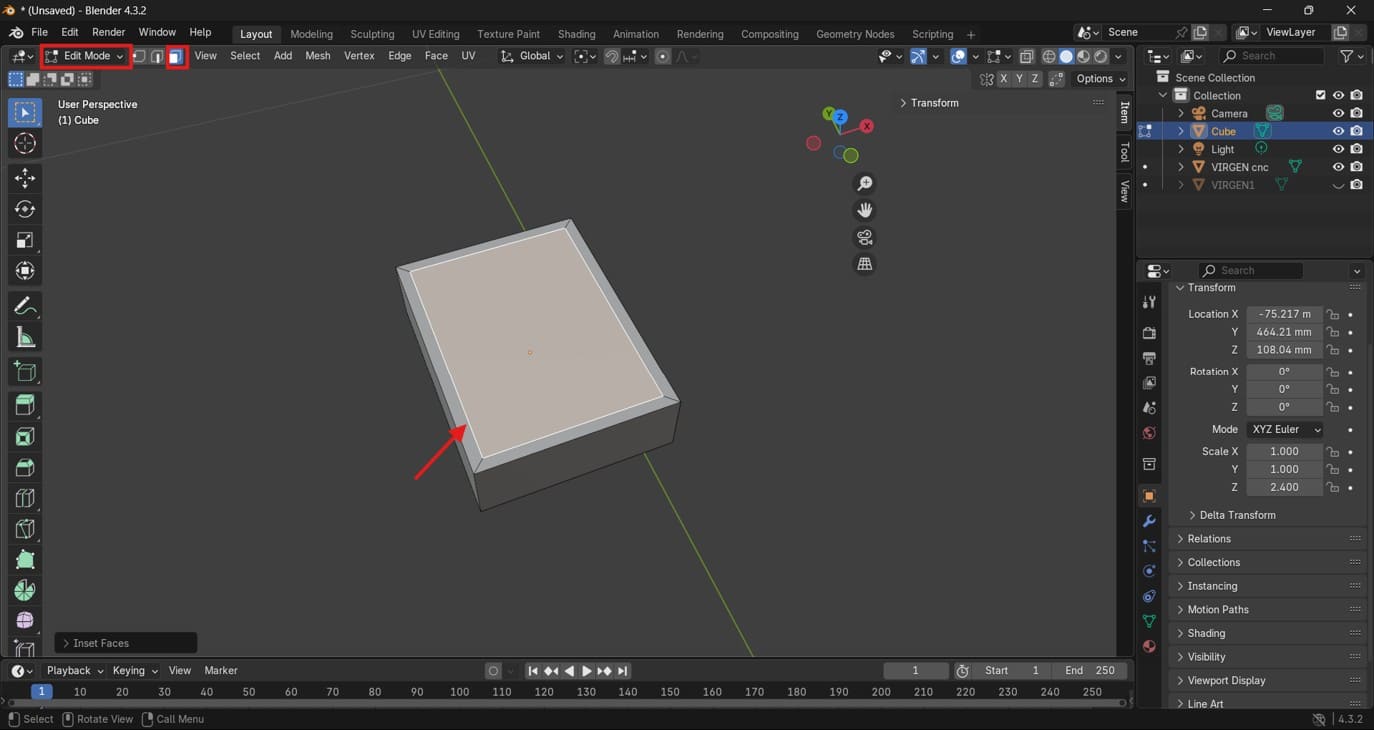Click the Marker menu in timeline

pyautogui.click(x=221, y=671)
